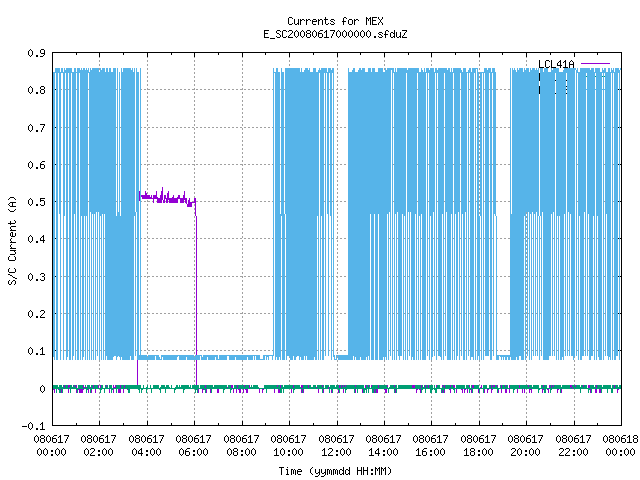Click the y-axis tick value 0.9
The width and height of the screenshot is (640, 480).
(x=36, y=53)
